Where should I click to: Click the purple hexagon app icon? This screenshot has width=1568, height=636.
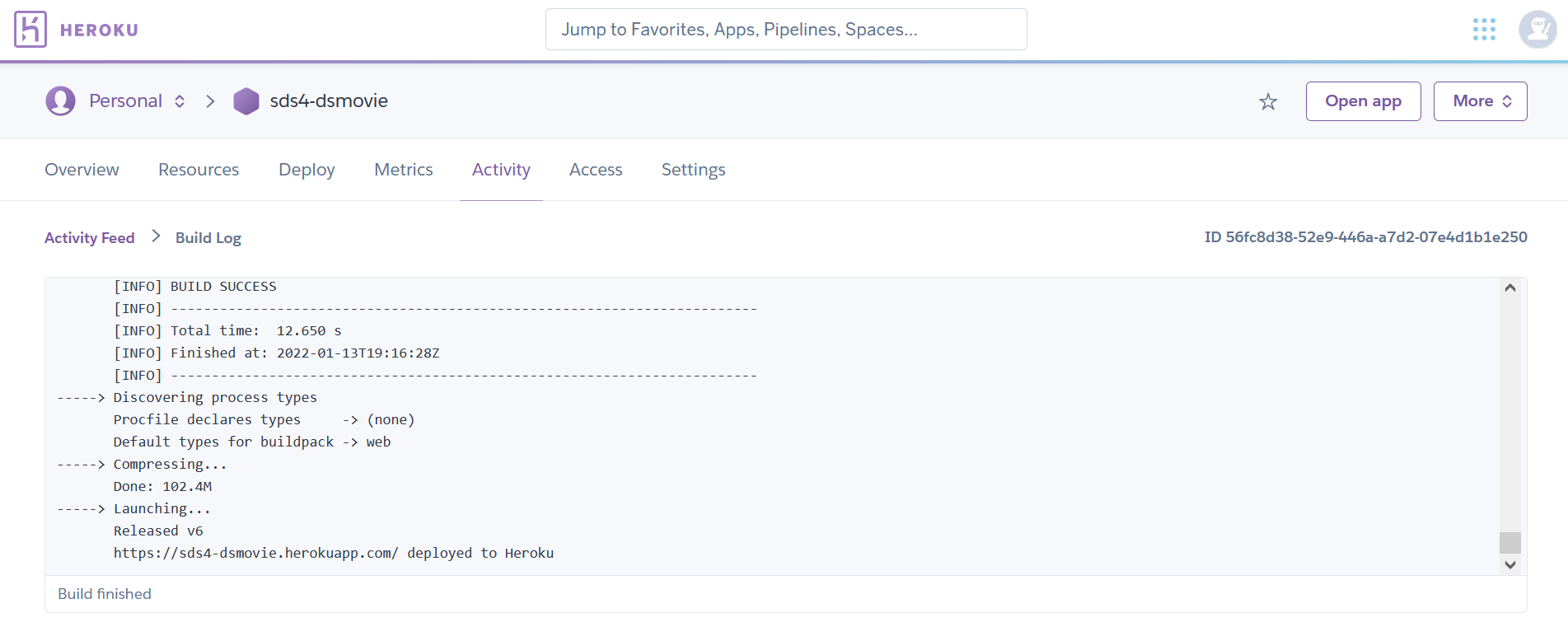[246, 101]
